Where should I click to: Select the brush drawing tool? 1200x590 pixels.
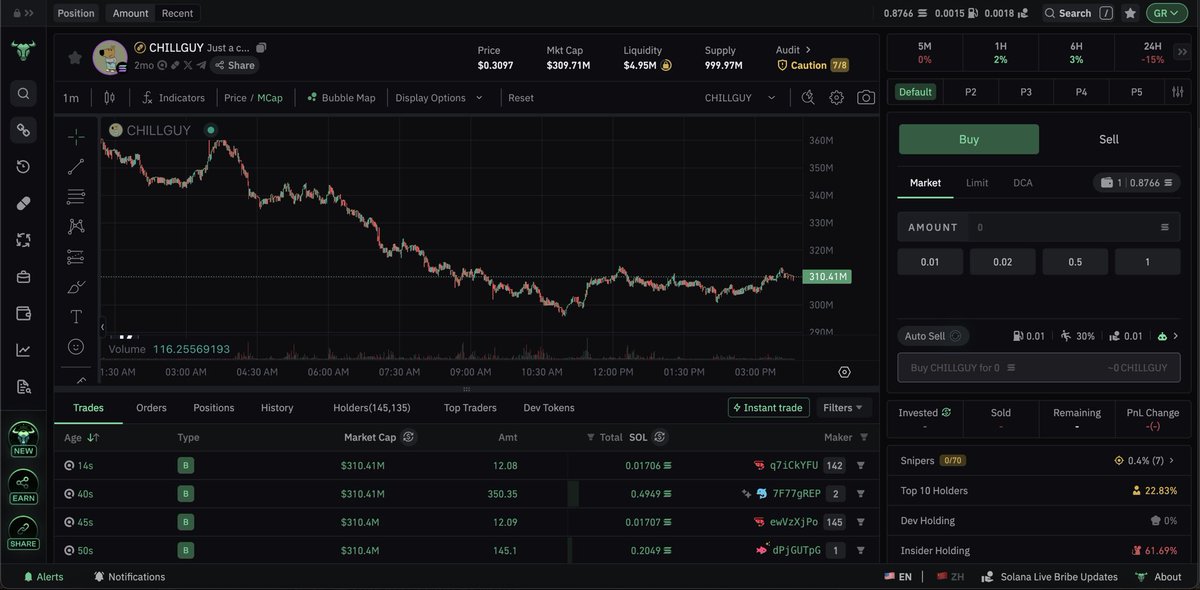coord(76,287)
